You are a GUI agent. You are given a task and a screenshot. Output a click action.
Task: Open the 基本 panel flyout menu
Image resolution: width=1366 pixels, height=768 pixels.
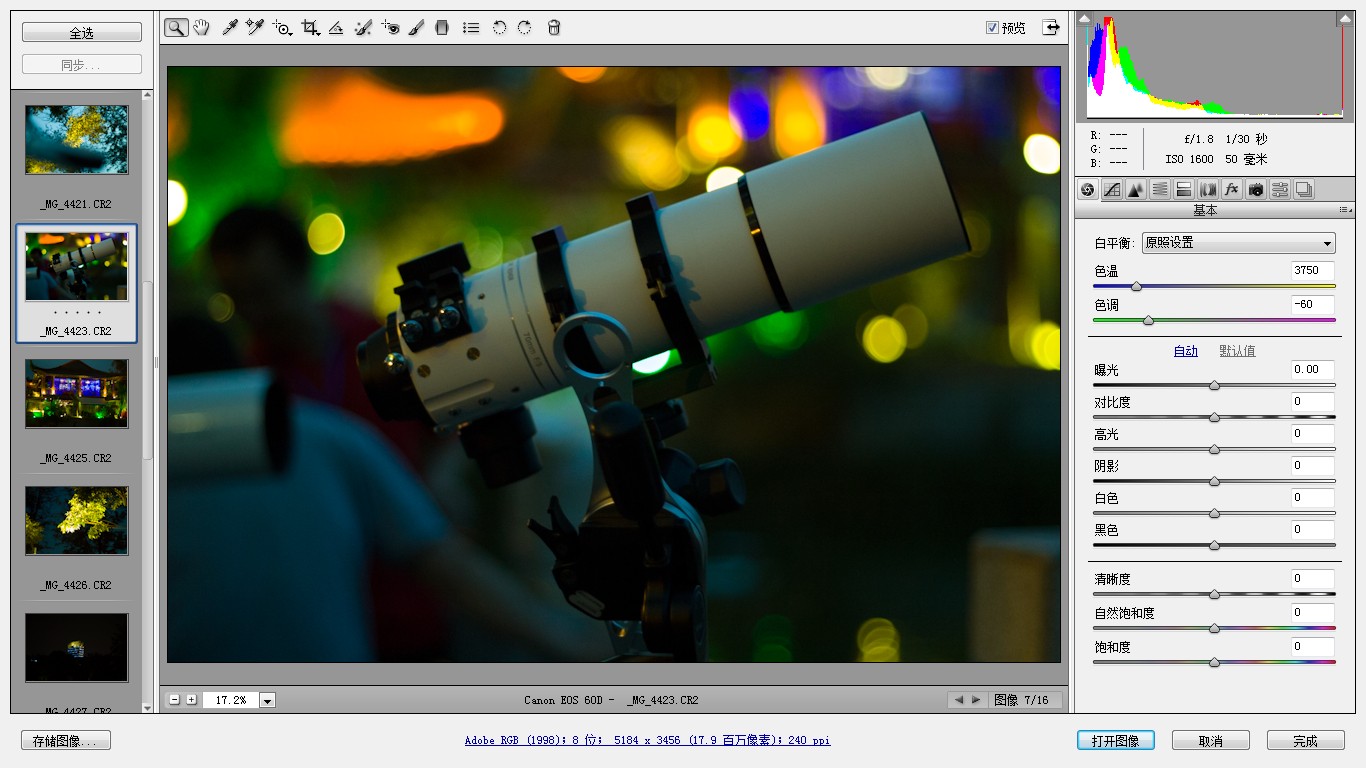coord(1345,210)
